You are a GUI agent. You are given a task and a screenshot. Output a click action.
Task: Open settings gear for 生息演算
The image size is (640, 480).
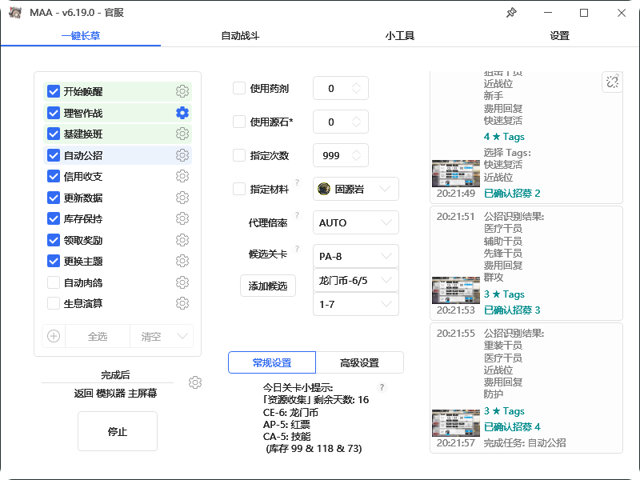click(x=182, y=303)
